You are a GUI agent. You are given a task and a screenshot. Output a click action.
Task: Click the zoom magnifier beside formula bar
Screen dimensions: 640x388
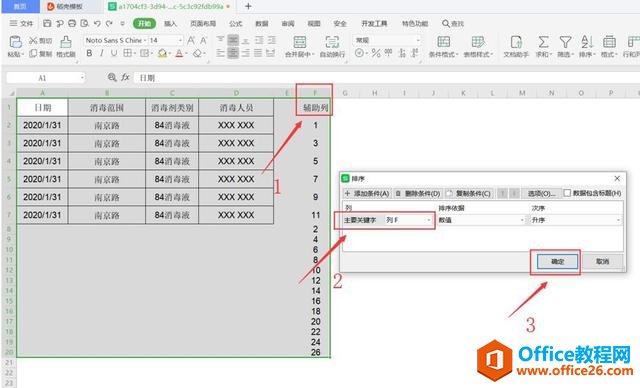pos(112,77)
